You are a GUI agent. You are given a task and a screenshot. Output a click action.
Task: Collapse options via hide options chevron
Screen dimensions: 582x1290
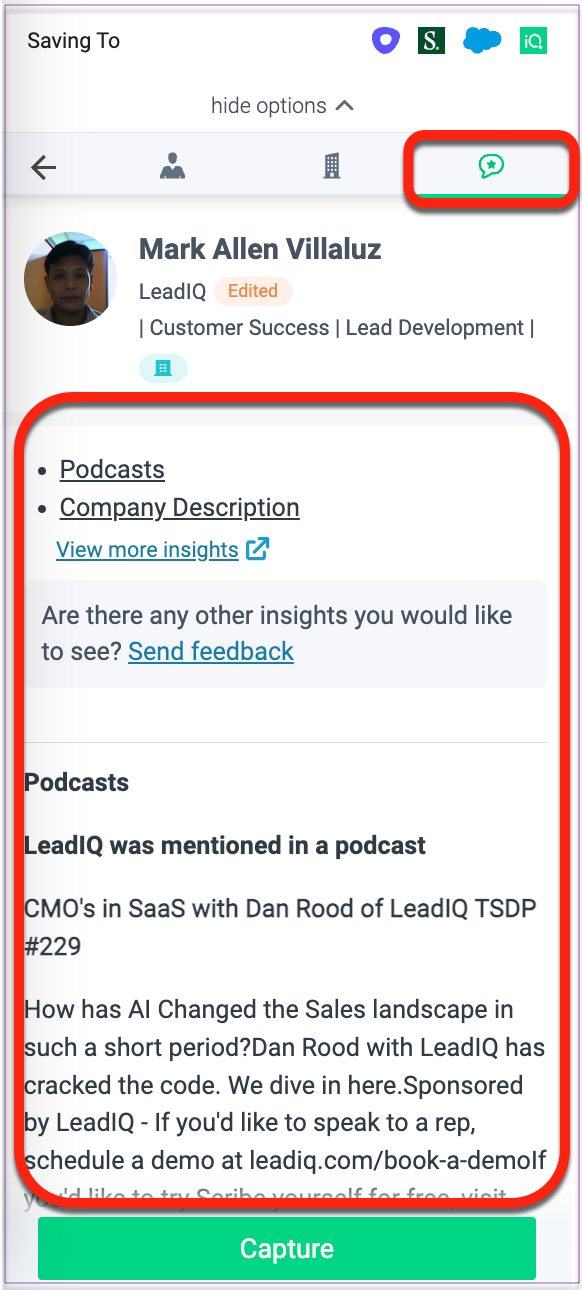pyautogui.click(x=282, y=105)
